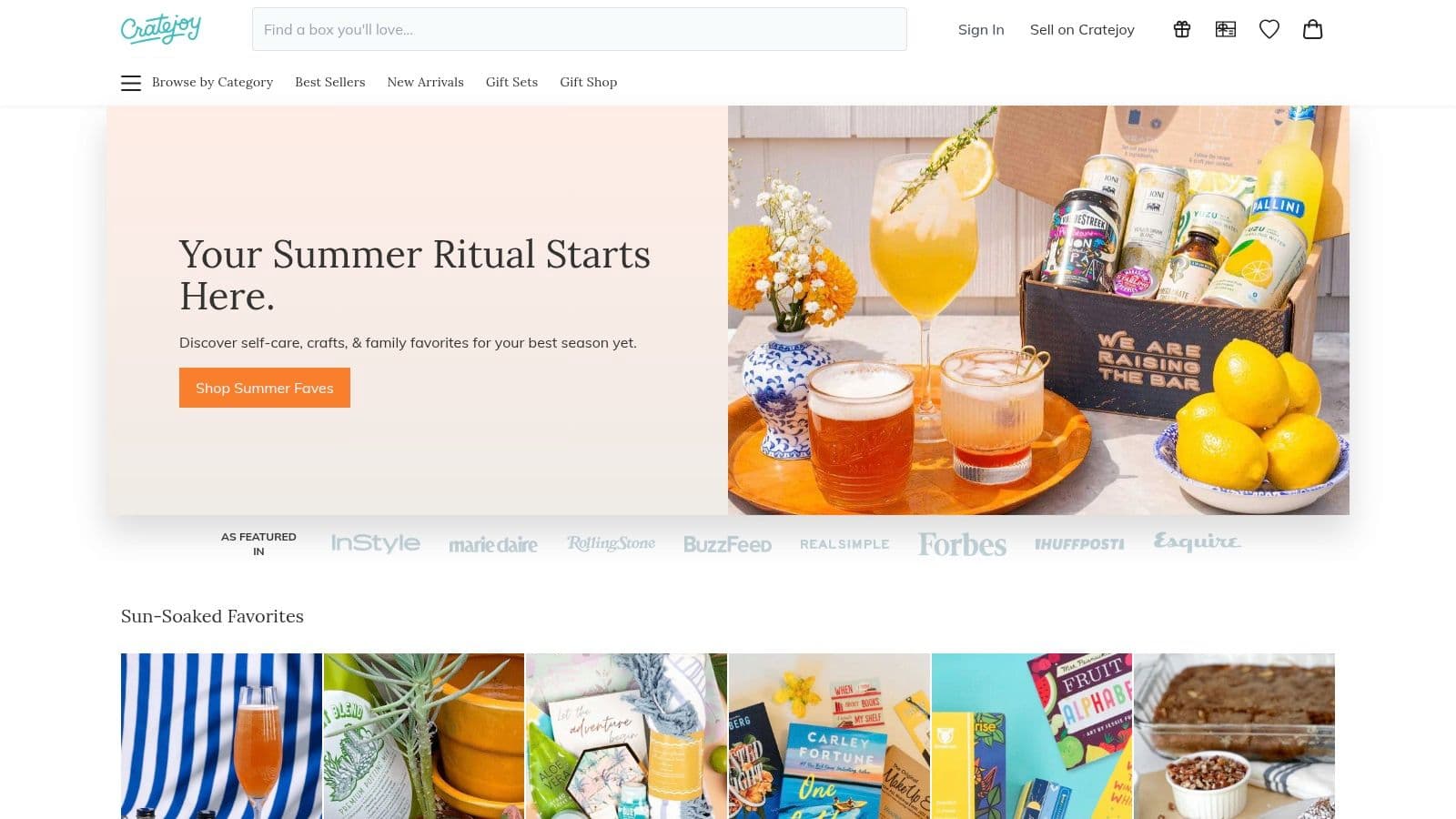Open the gift card icon
Viewport: 1456px width, 819px height.
click(1226, 29)
